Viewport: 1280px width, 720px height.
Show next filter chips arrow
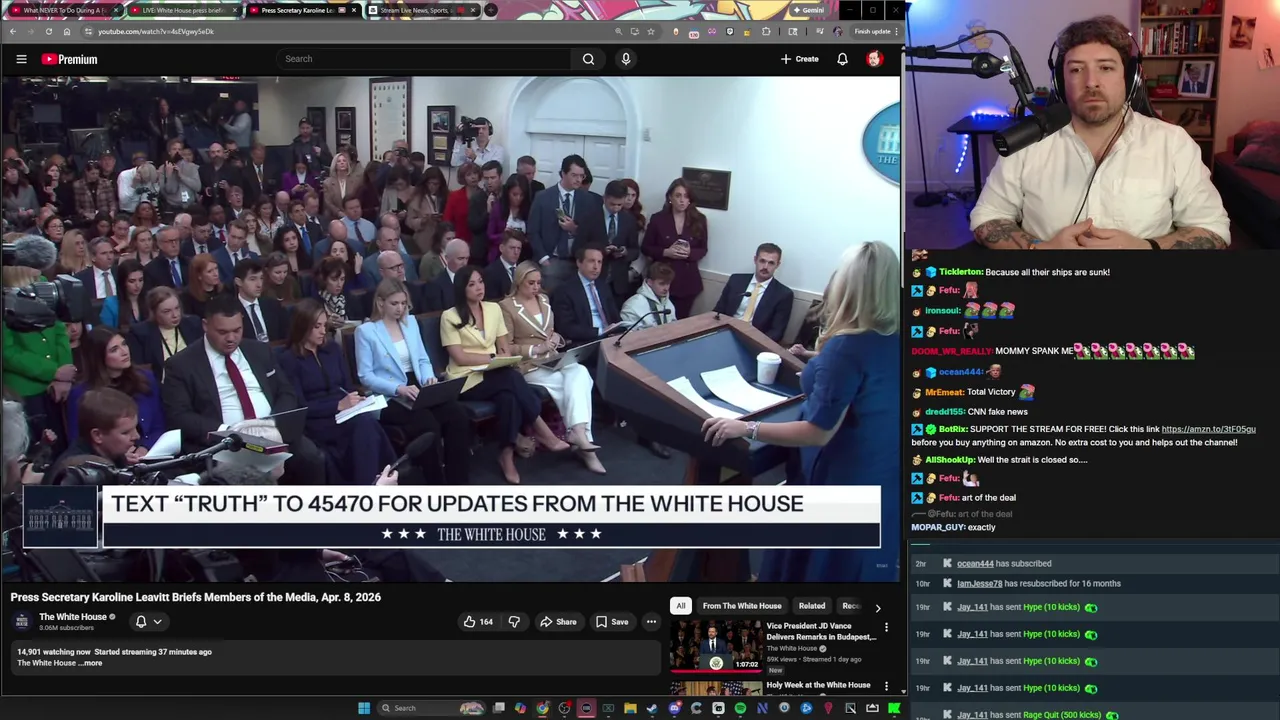[878, 607]
